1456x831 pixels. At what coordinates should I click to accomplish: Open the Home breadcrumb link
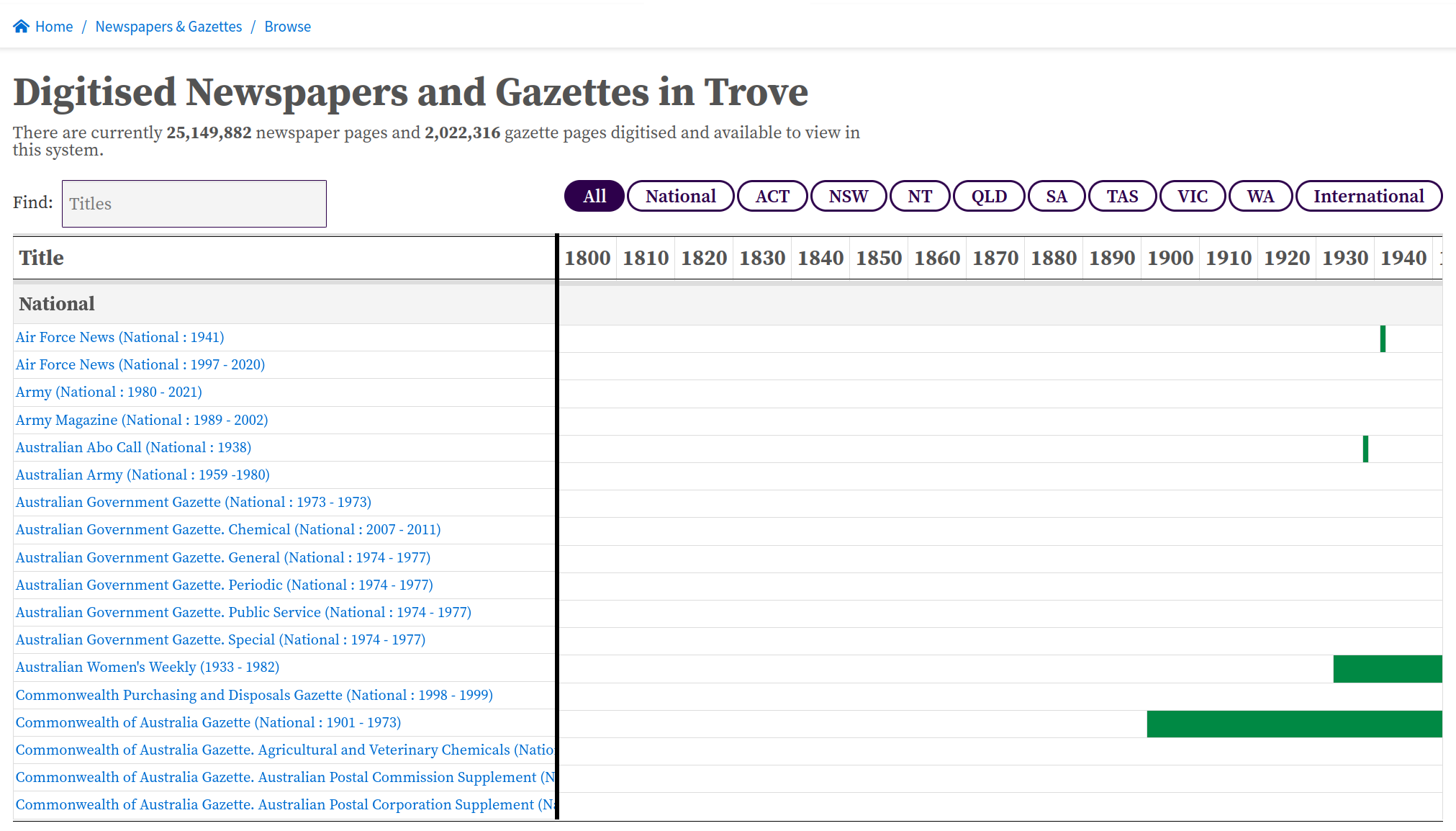point(54,27)
